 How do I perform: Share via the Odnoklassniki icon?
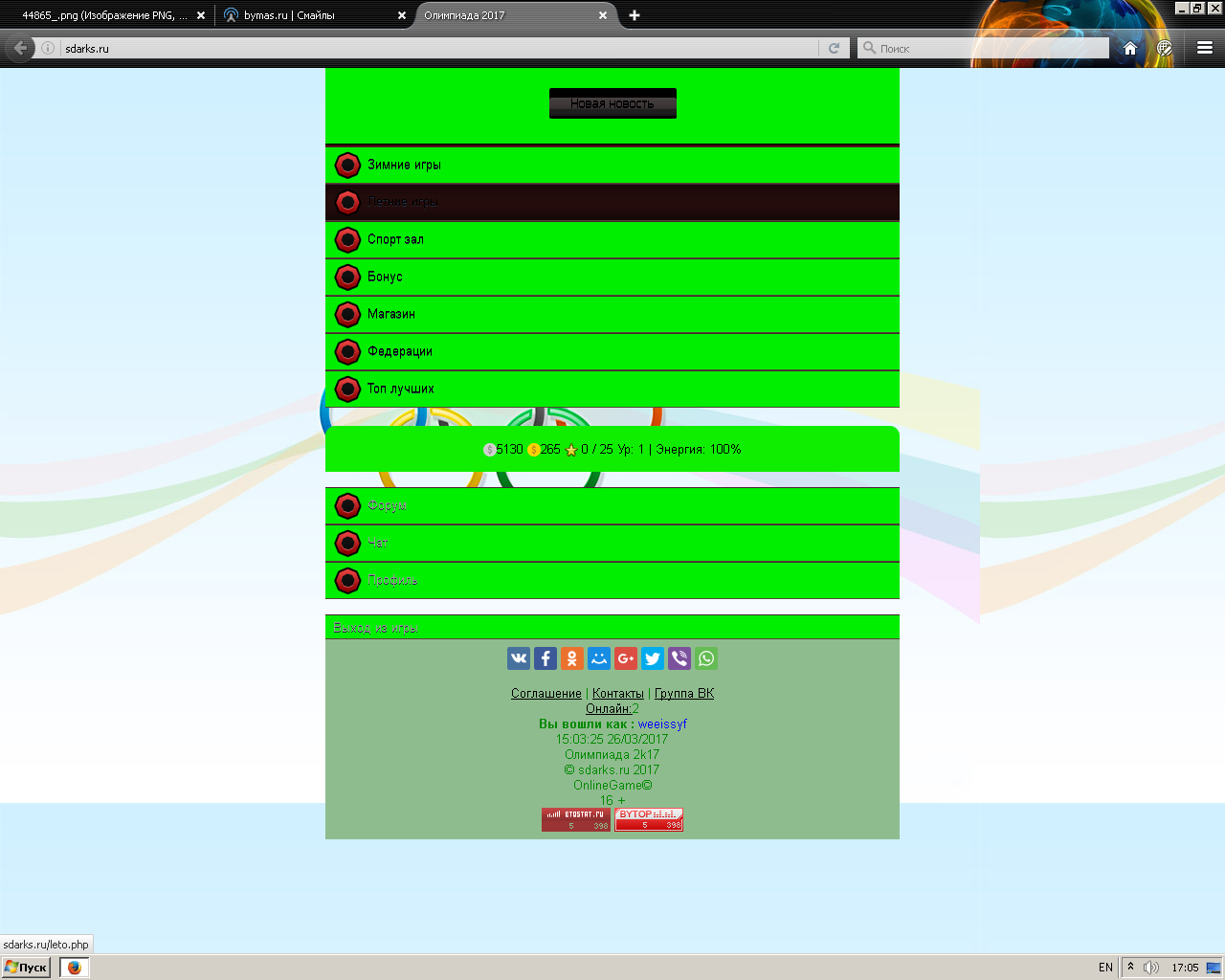point(572,658)
